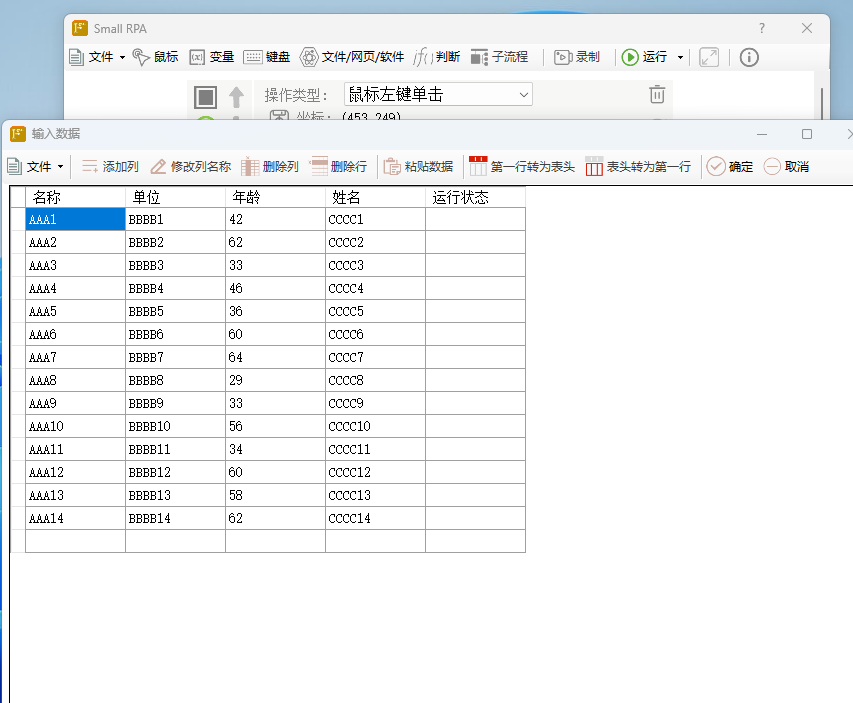The image size is (853, 703).
Task: Click 表头转为第一行 button
Action: [639, 166]
